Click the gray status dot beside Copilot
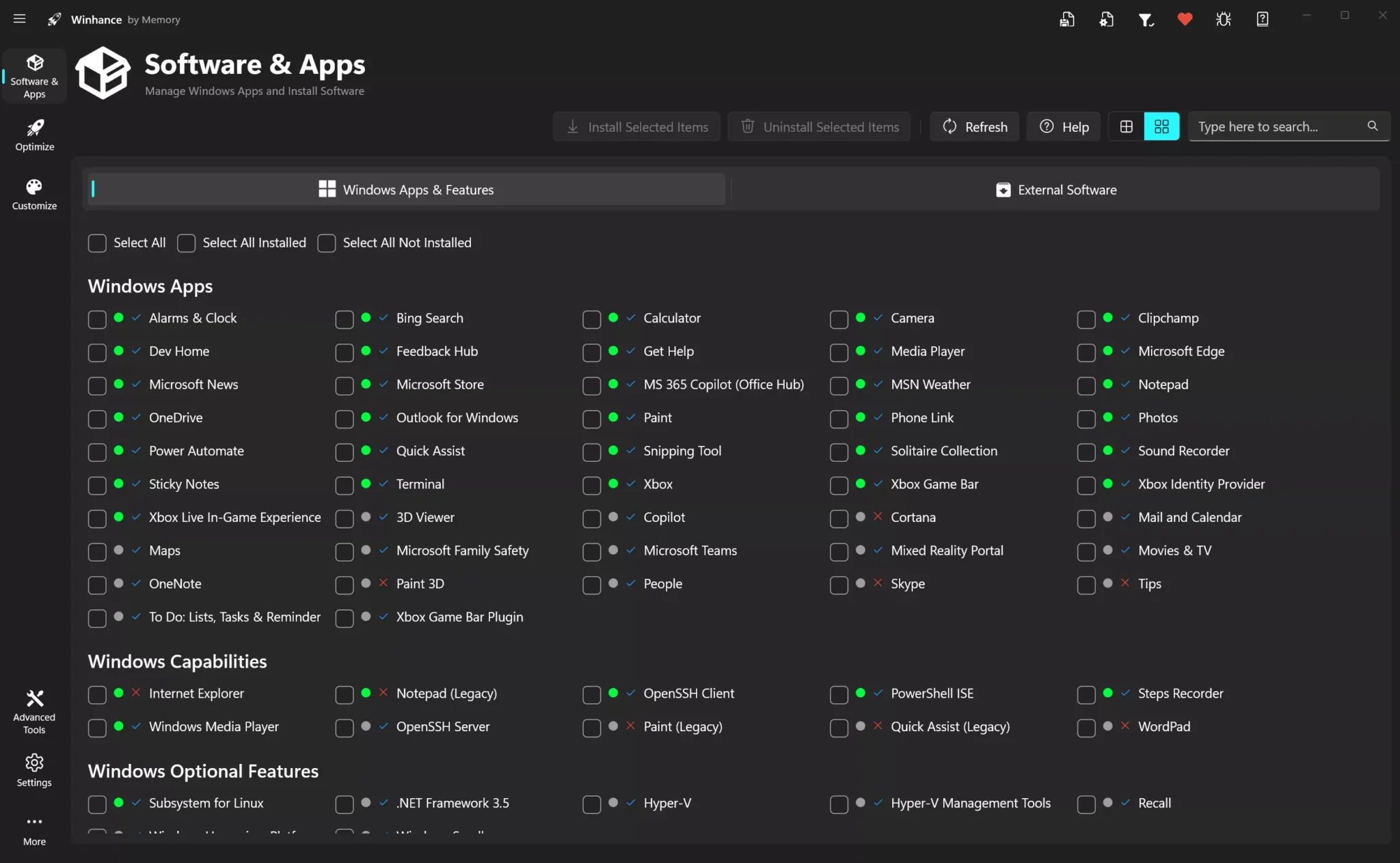Image resolution: width=1400 pixels, height=863 pixels. 613,517
